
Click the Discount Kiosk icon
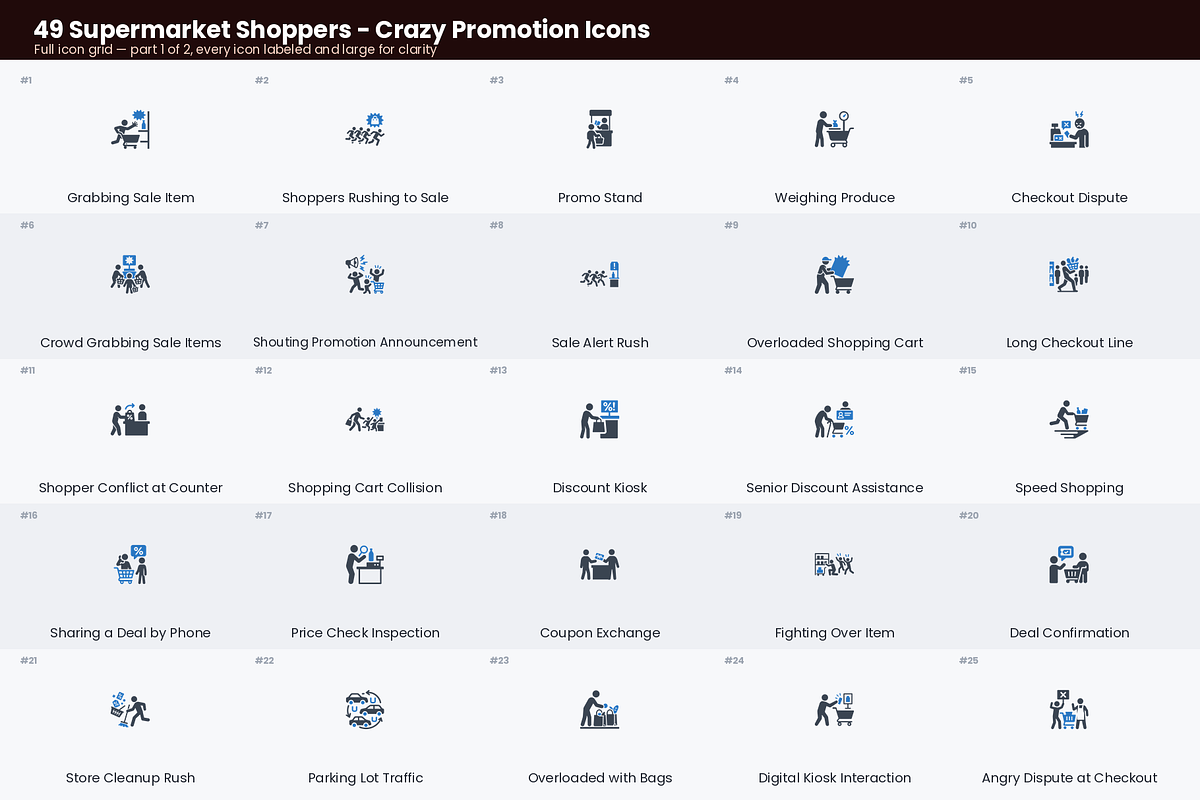[x=600, y=420]
